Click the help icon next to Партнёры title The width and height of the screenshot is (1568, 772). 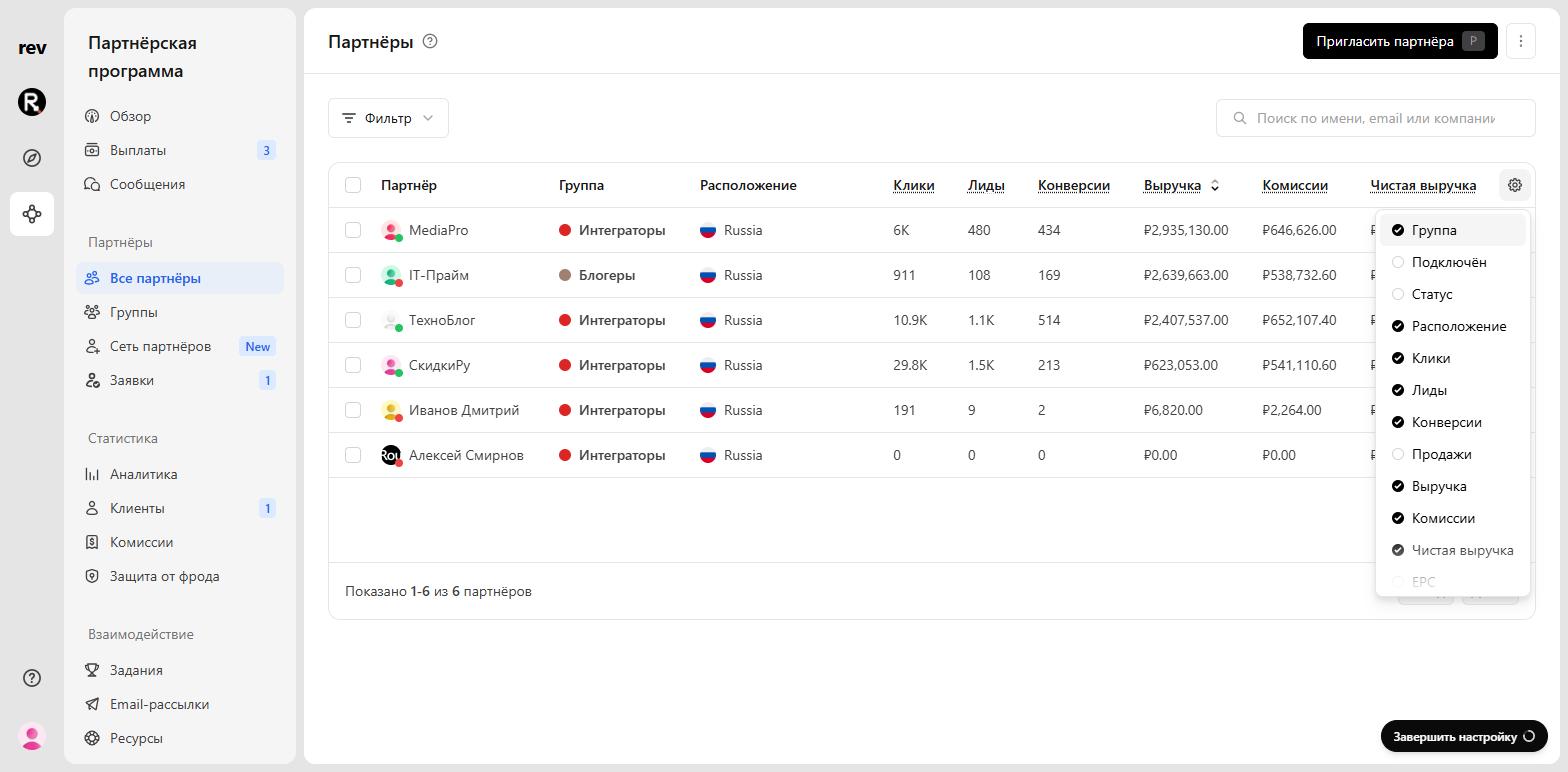click(430, 41)
